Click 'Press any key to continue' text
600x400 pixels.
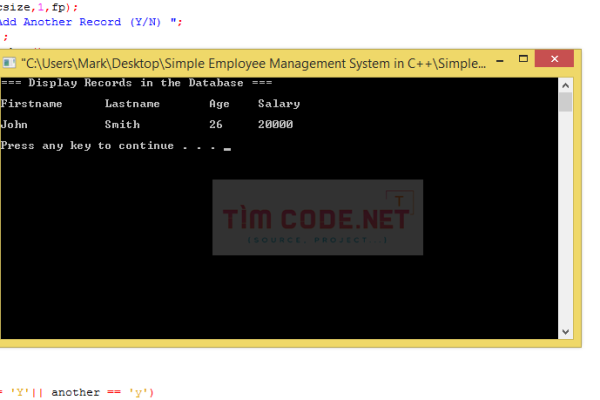(x=87, y=145)
